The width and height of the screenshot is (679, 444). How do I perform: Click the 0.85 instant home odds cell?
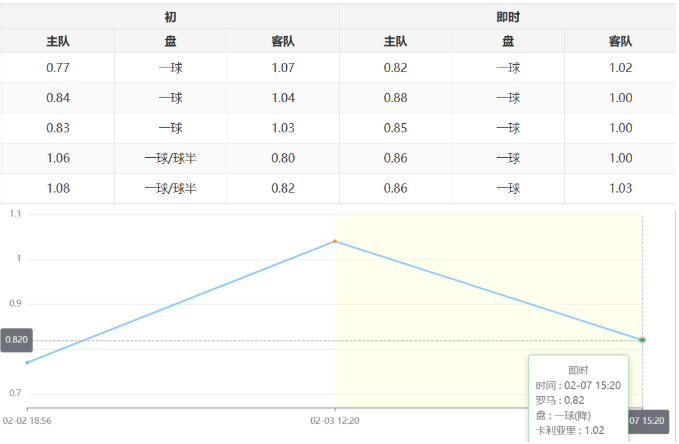tap(395, 128)
